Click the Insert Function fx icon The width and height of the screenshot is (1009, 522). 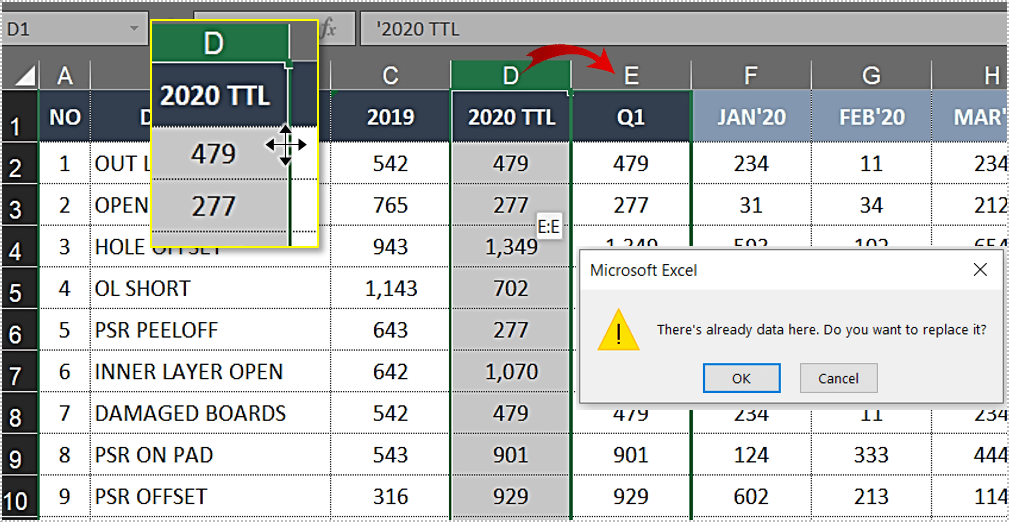tap(327, 29)
